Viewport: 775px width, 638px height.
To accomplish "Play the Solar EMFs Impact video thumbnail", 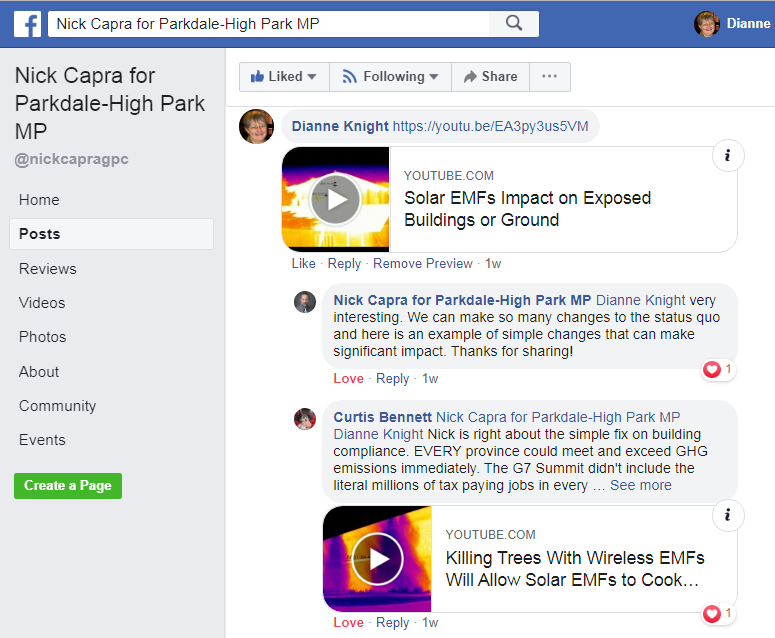I will [336, 200].
